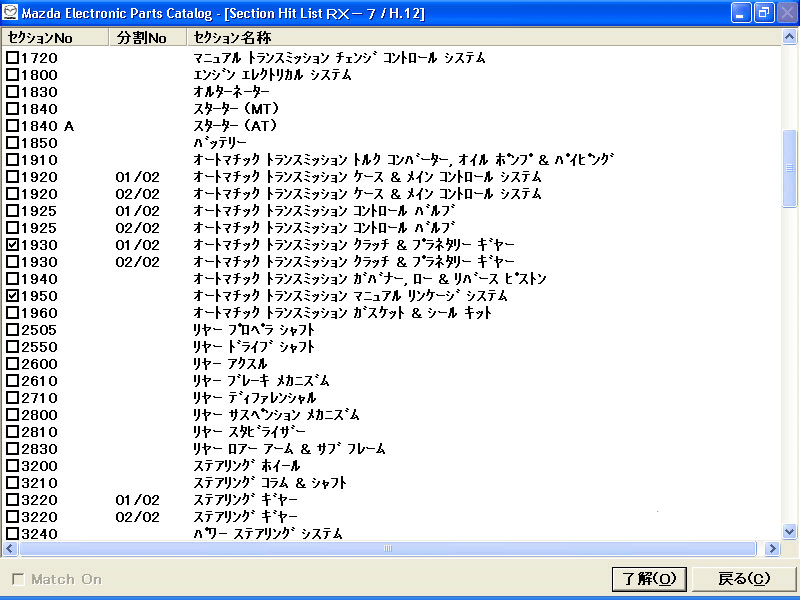Click the vertical scrollbar up arrow
The width and height of the screenshot is (800, 600).
[x=789, y=37]
